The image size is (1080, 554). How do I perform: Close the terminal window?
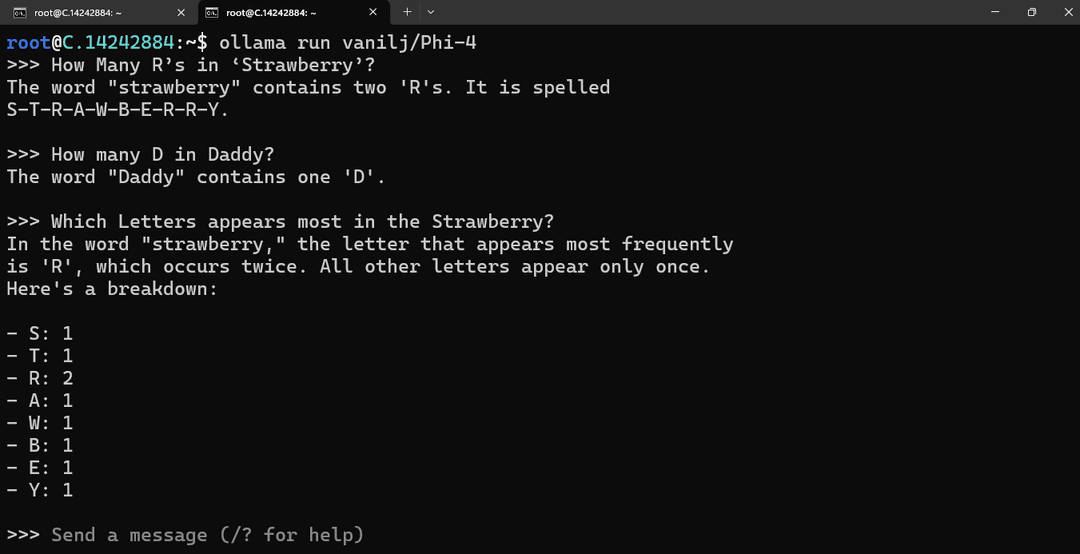(1068, 12)
